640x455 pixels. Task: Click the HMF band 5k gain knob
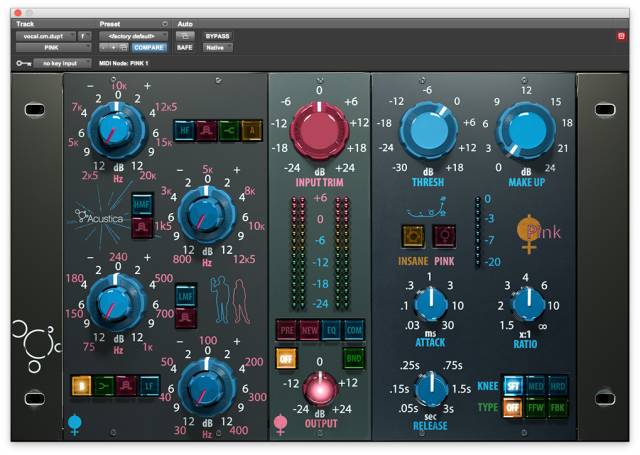207,215
